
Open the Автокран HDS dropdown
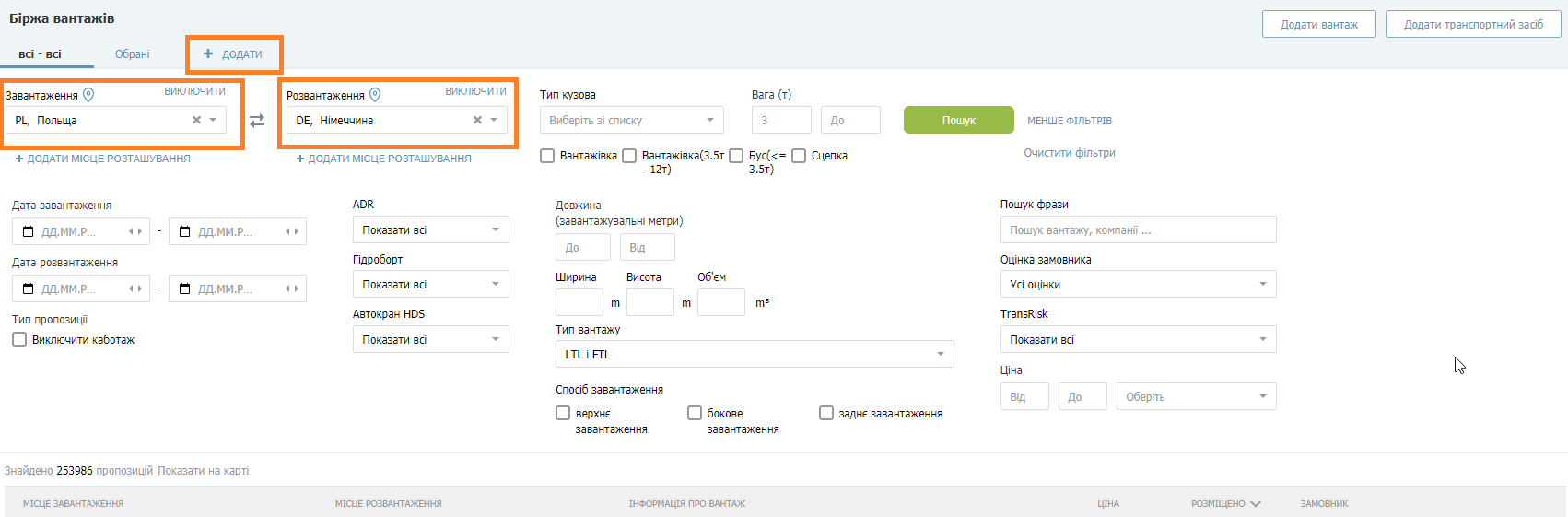click(x=431, y=339)
